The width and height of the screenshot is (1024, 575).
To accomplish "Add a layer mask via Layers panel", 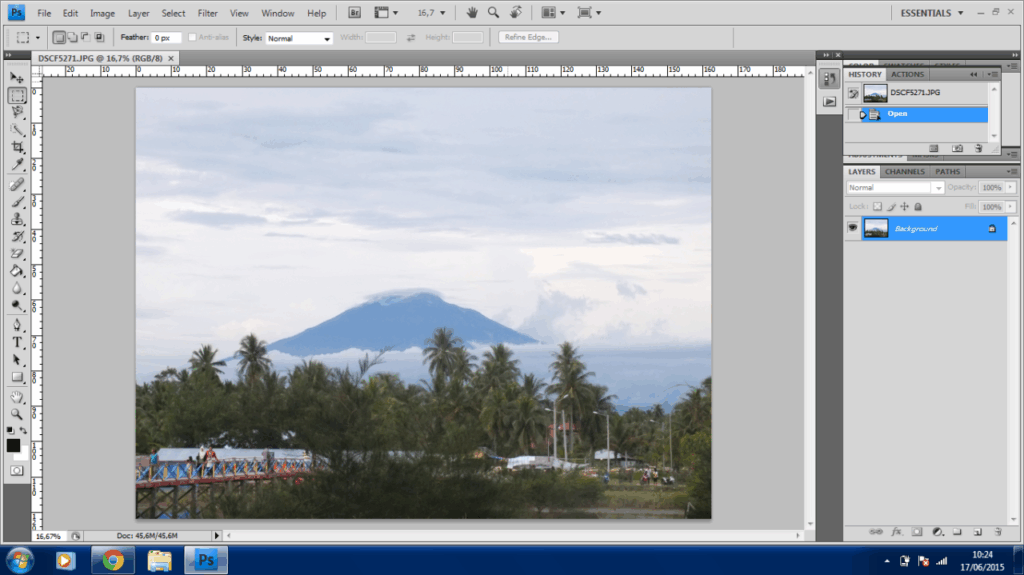I will 917,532.
